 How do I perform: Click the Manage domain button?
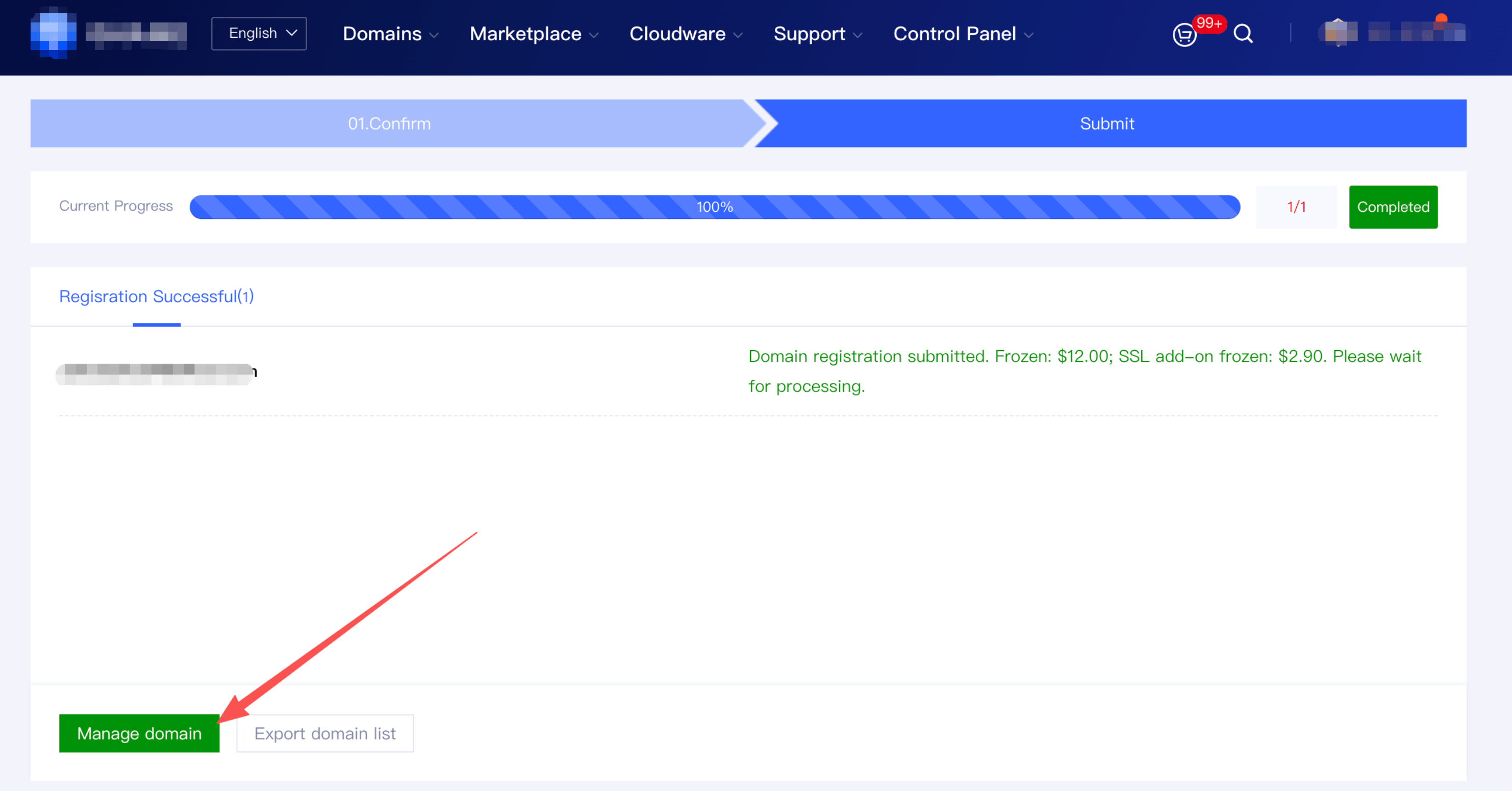pos(139,733)
